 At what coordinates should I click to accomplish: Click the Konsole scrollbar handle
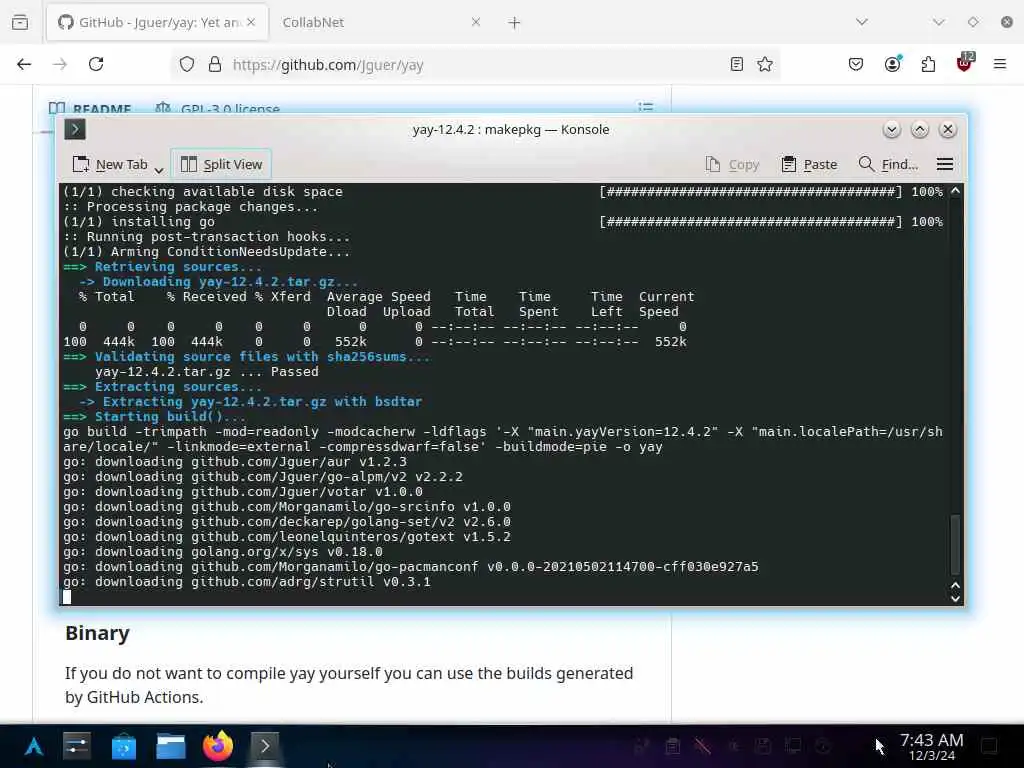click(x=955, y=545)
